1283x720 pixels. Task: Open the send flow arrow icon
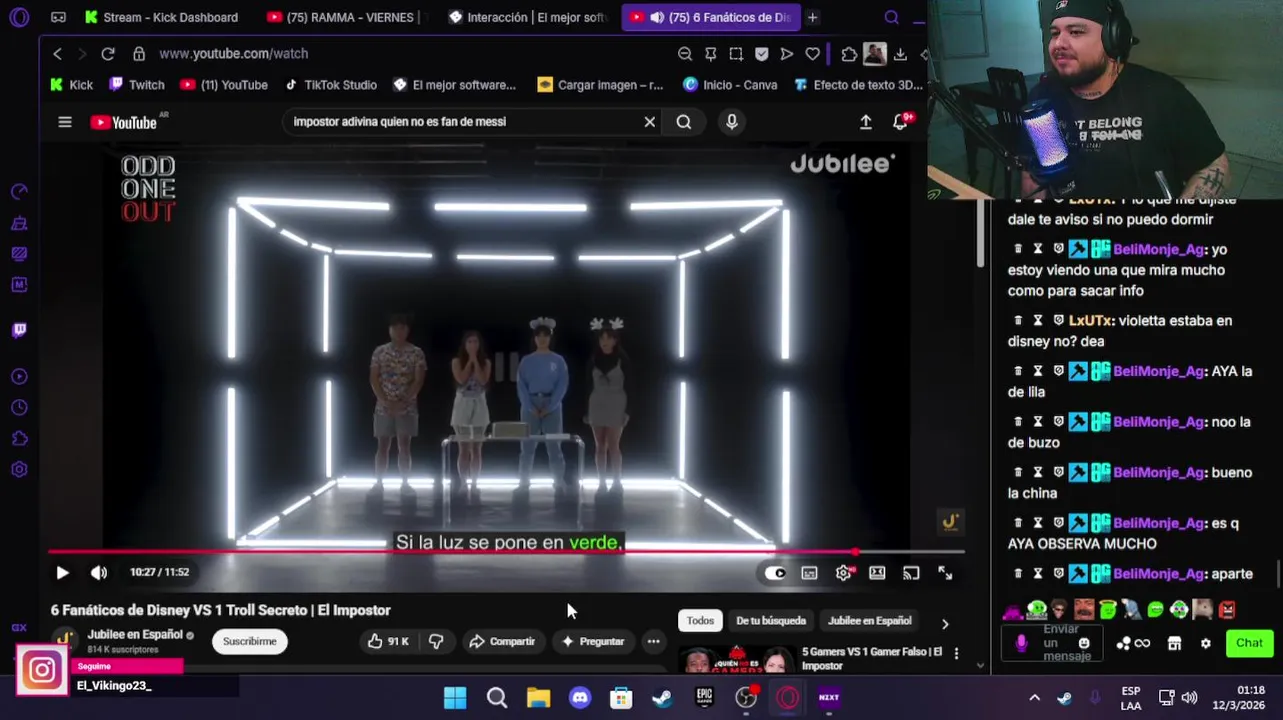[787, 54]
